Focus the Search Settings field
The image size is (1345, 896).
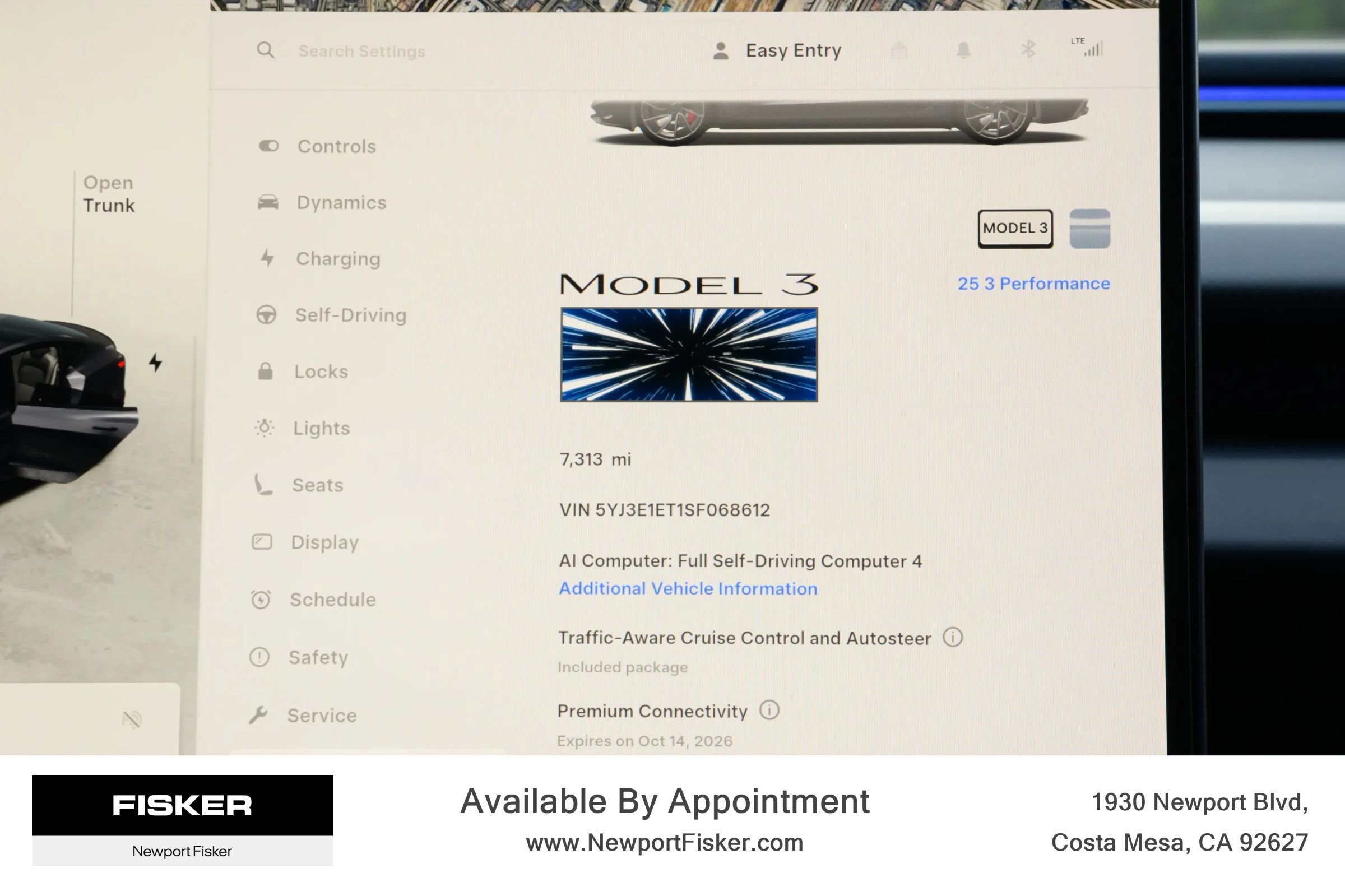(361, 52)
